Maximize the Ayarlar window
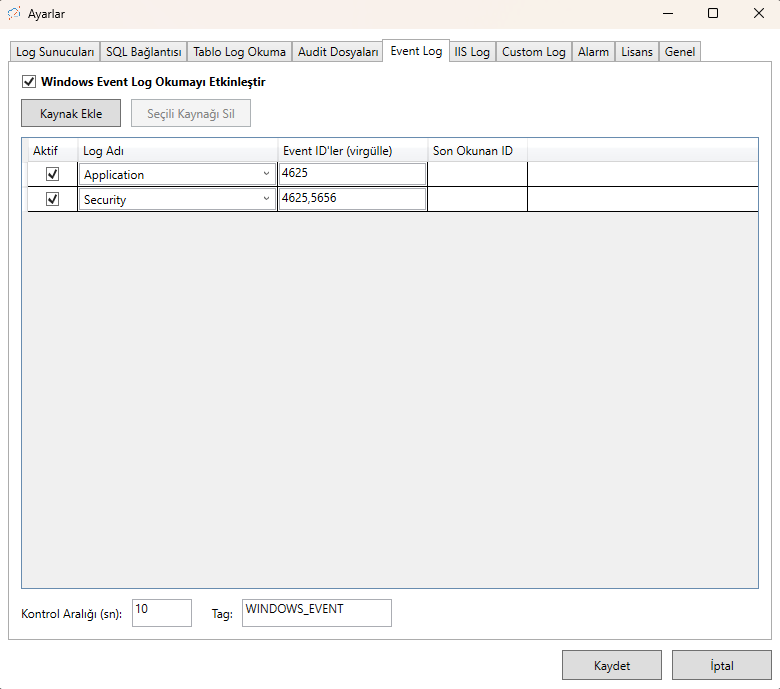Viewport: 780px width, 689px height. pos(713,13)
